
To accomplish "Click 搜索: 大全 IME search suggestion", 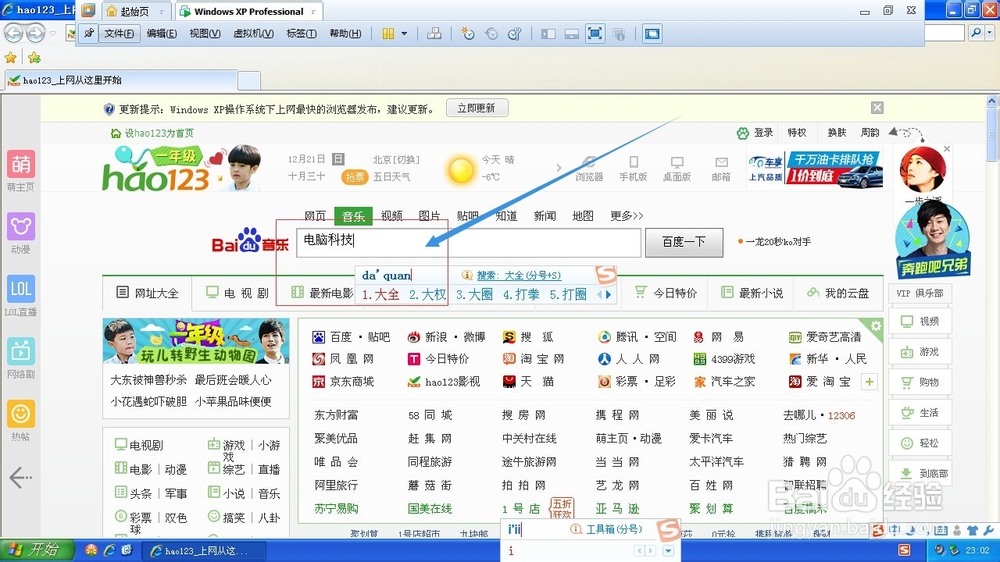I will click(518, 276).
